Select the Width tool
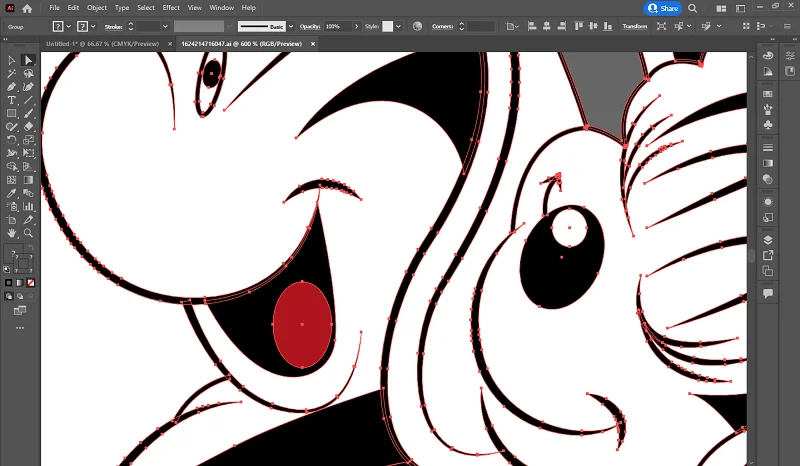 coord(11,153)
